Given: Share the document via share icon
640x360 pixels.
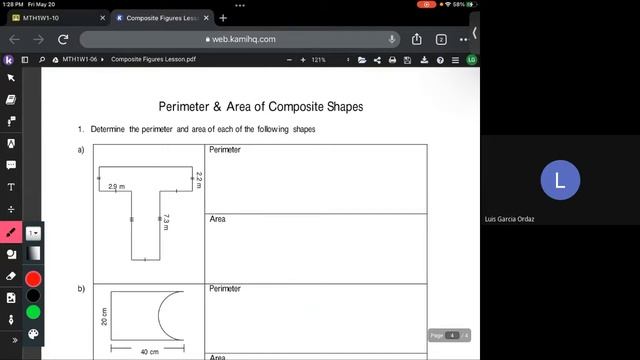Looking at the screenshot, I should coord(377,60).
